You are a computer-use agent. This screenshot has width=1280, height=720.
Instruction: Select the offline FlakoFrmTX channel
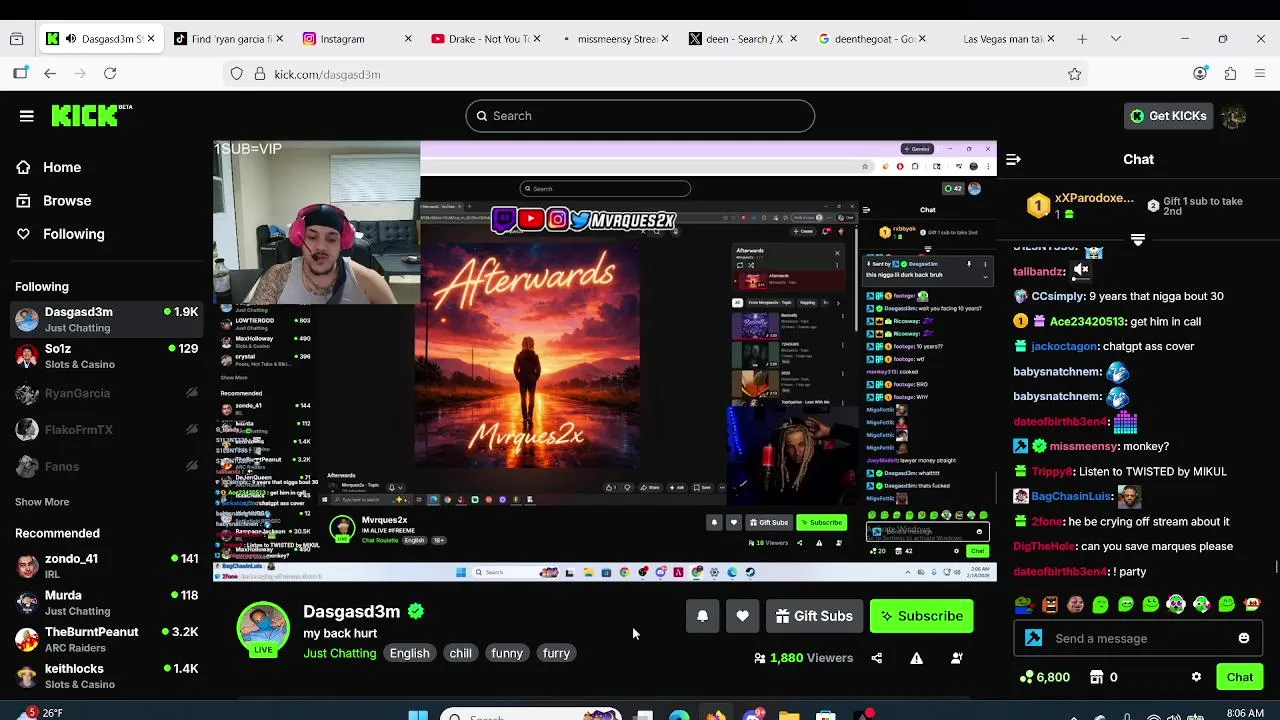[x=107, y=430]
